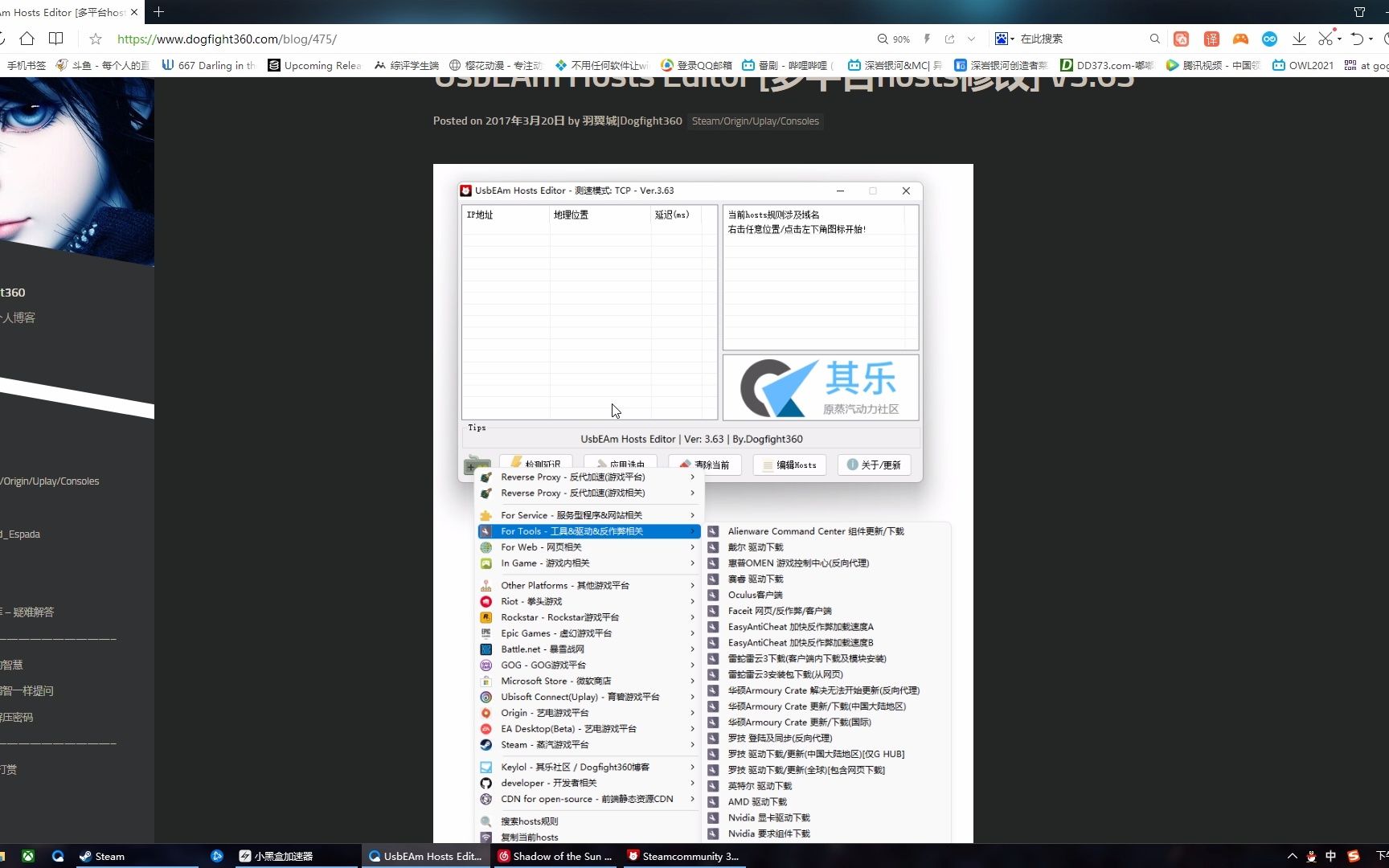Open the Upcoming Relea bookmark
This screenshot has width=1389, height=868.
[314, 65]
